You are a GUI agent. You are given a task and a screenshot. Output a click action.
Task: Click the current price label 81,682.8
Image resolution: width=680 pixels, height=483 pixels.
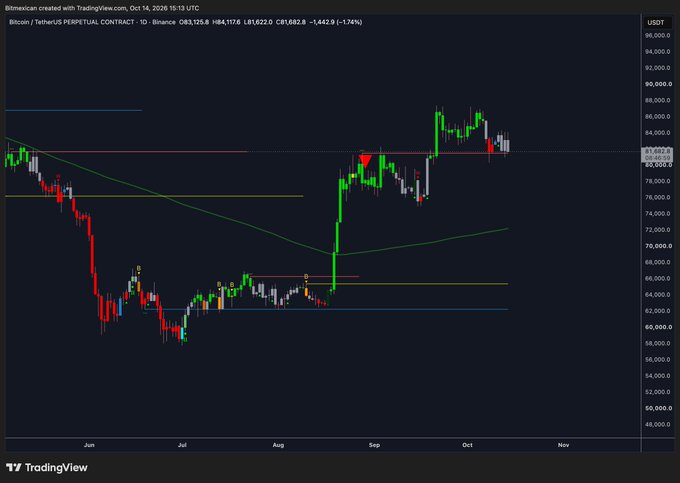[x=657, y=151]
